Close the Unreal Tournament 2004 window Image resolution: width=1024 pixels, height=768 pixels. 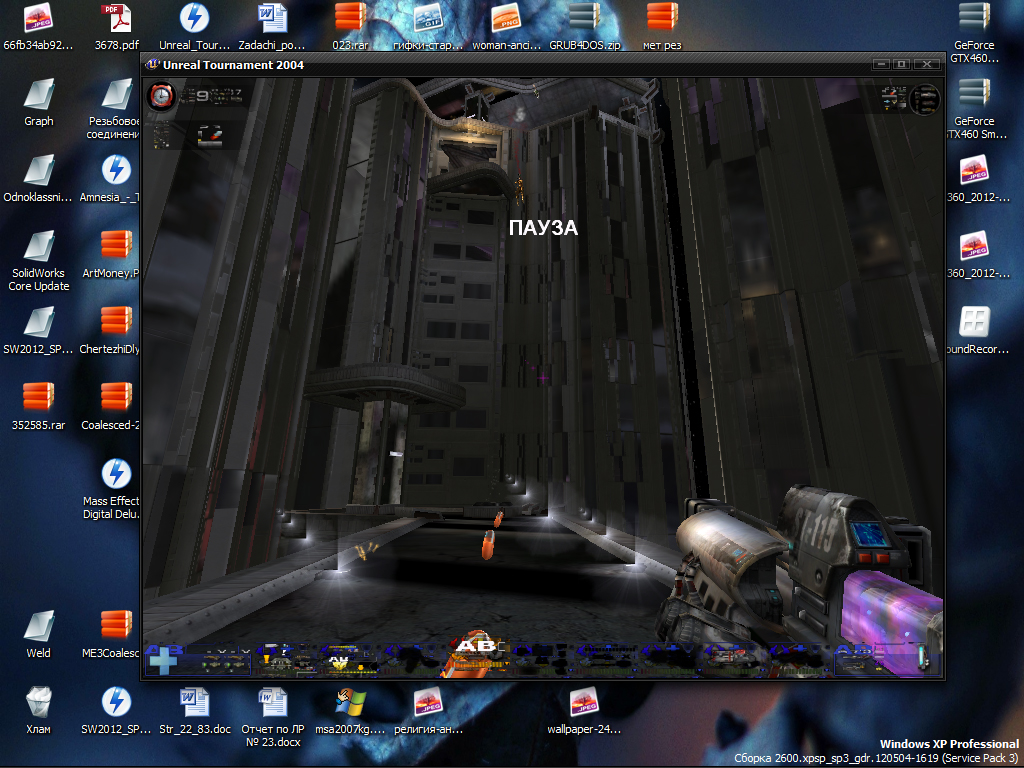(x=926, y=64)
